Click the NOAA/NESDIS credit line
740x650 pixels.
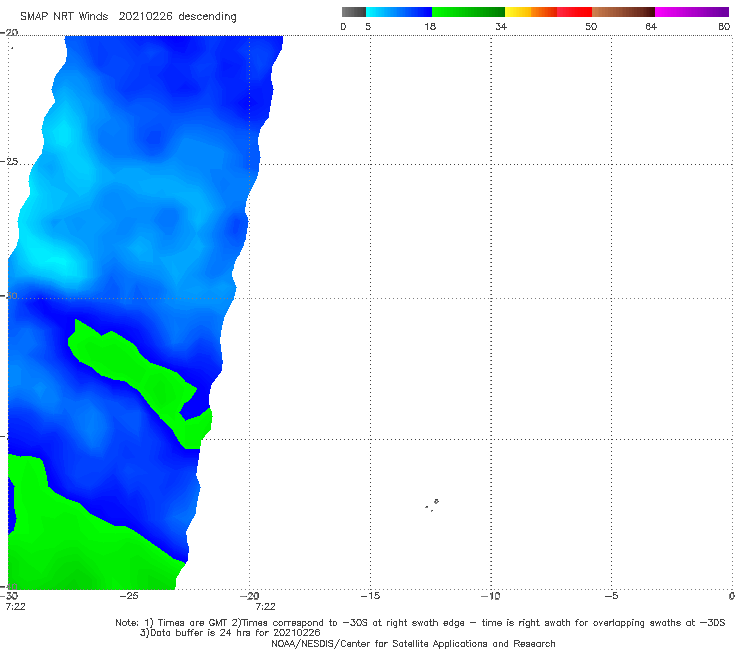click(x=413, y=643)
